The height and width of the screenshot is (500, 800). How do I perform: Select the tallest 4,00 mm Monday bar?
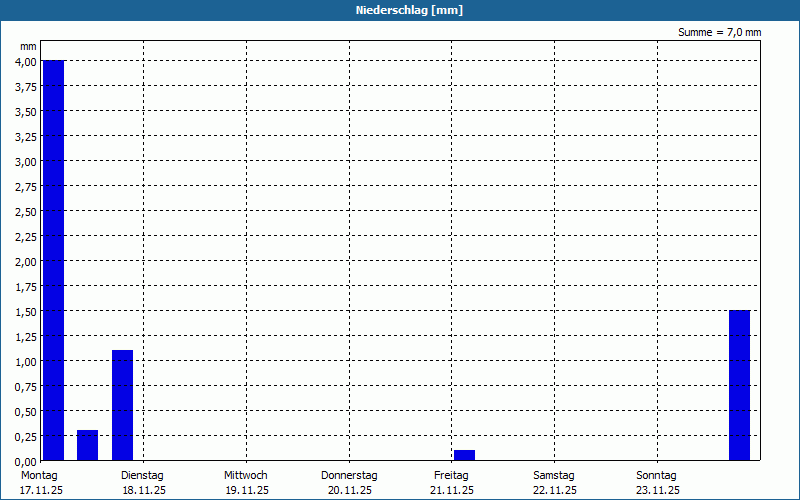pyautogui.click(x=54, y=260)
